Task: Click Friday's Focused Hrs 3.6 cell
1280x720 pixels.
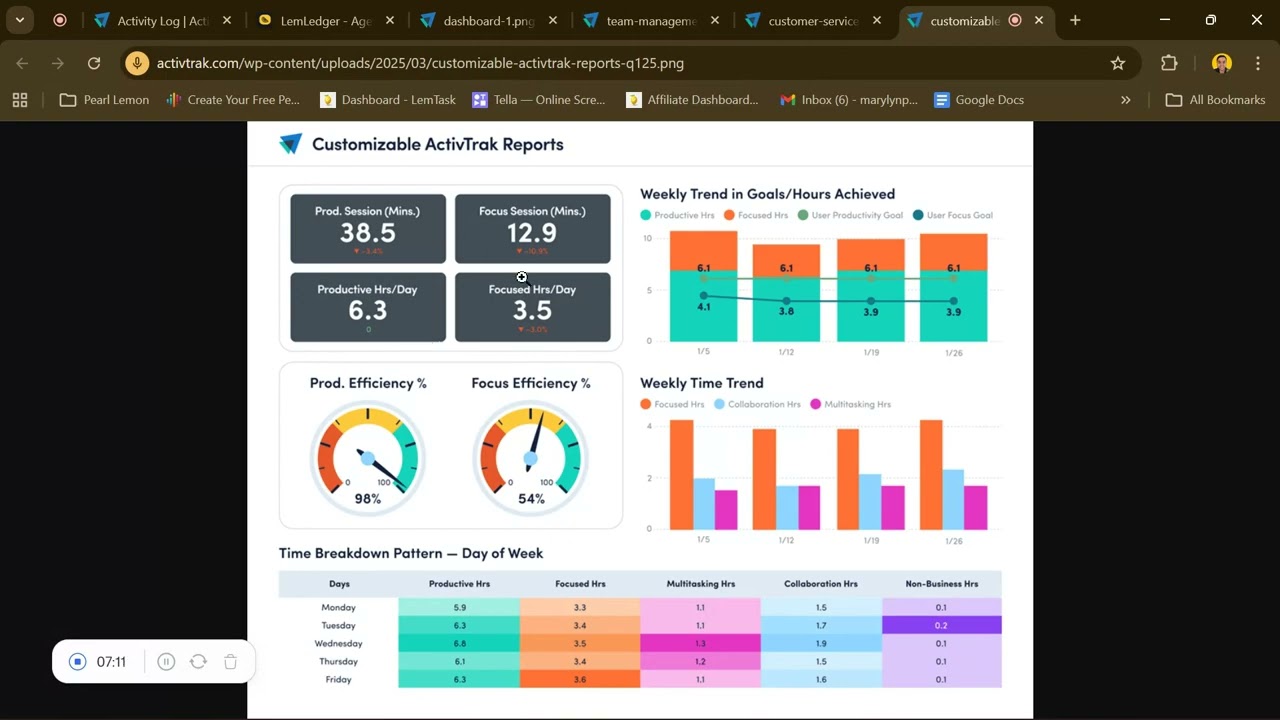Action: [x=580, y=680]
